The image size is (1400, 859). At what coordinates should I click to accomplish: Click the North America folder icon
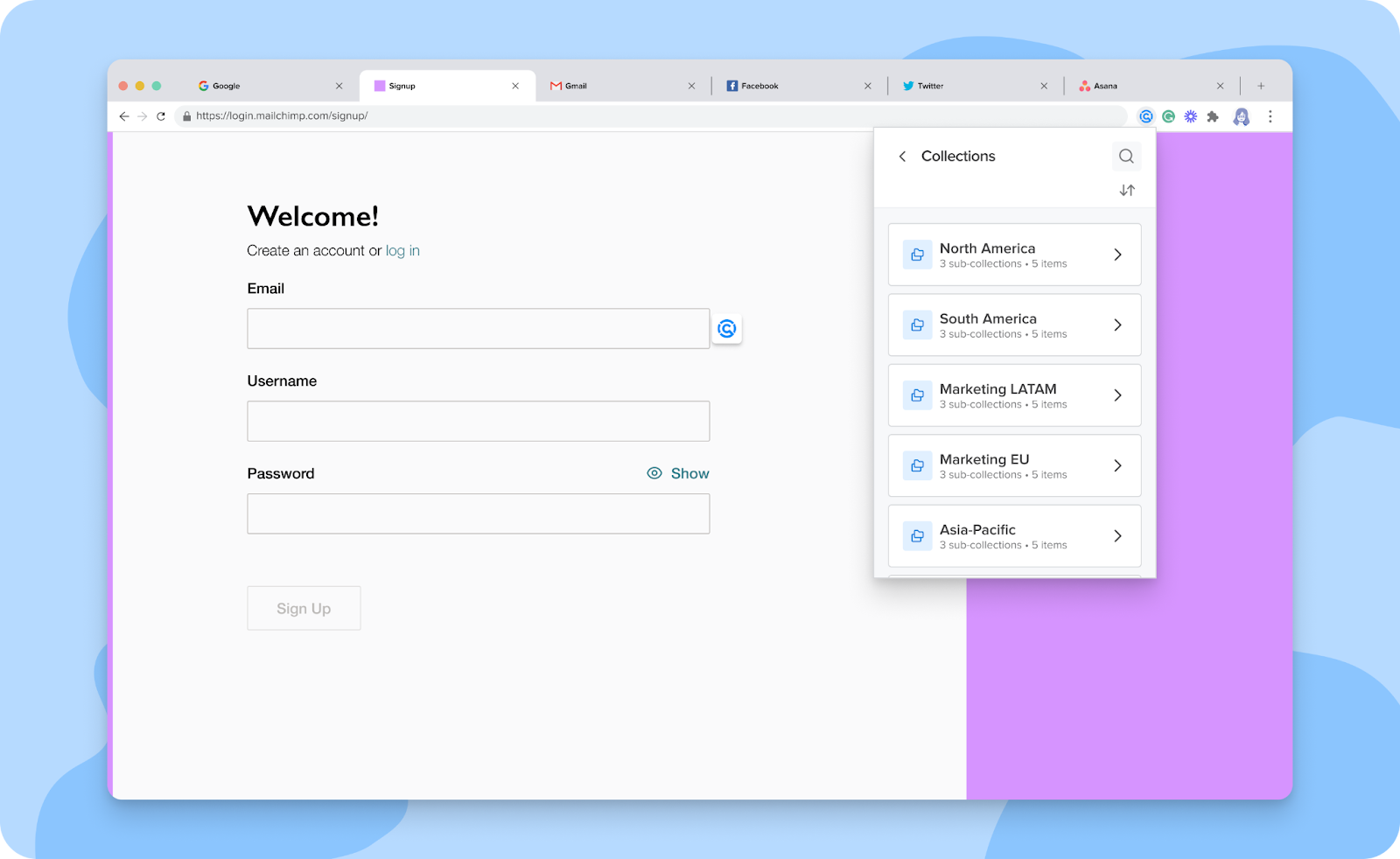(917, 255)
